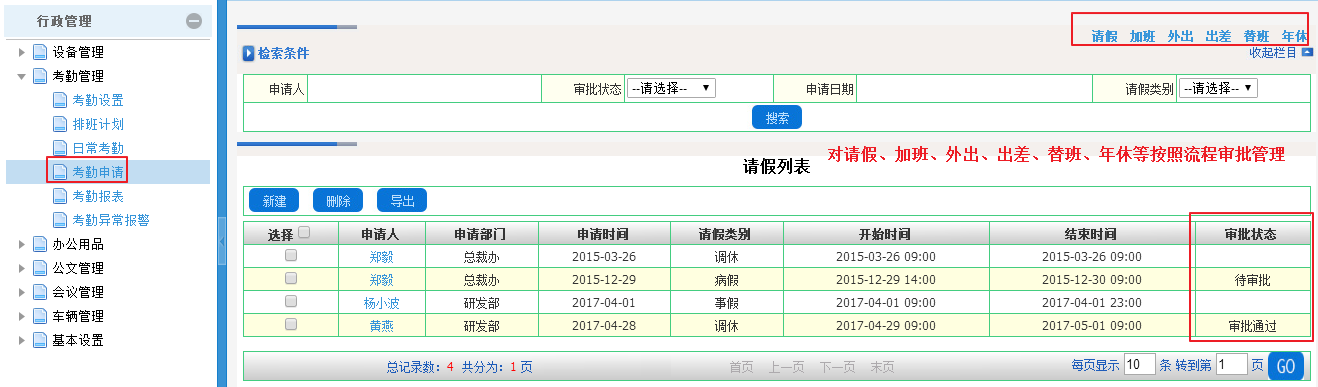Click the 会议管理 document icon

pos(40,292)
